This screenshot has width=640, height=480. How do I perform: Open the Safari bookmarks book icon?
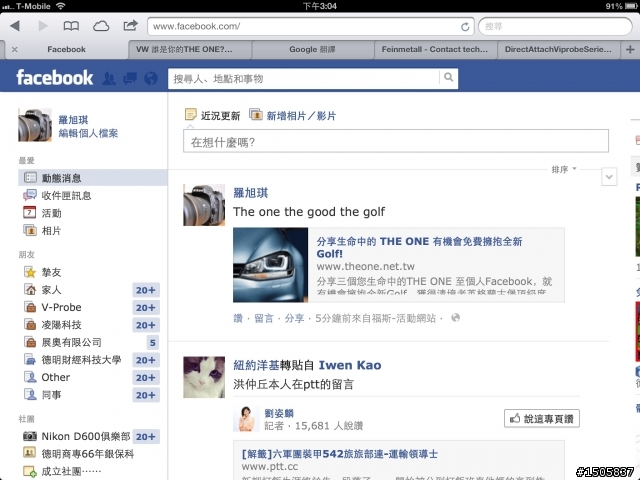click(71, 27)
